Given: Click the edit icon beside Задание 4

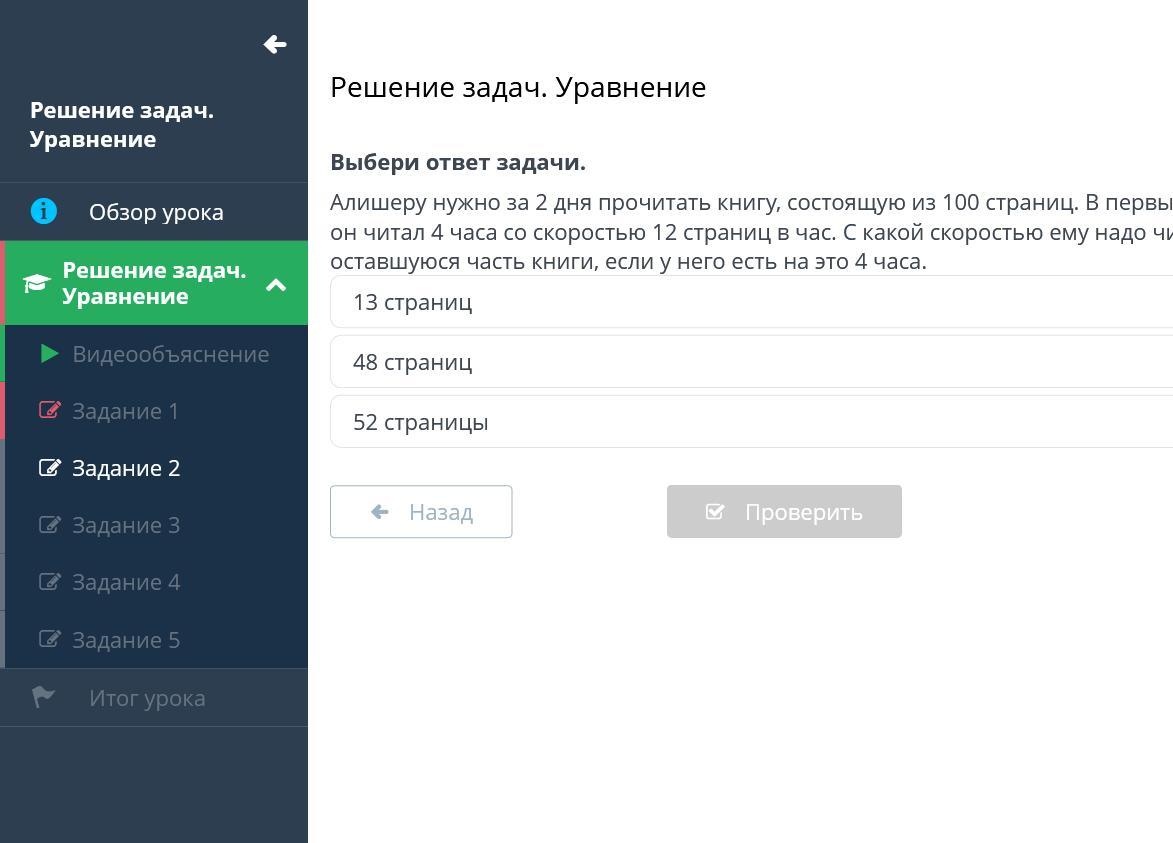Looking at the screenshot, I should (x=49, y=582).
